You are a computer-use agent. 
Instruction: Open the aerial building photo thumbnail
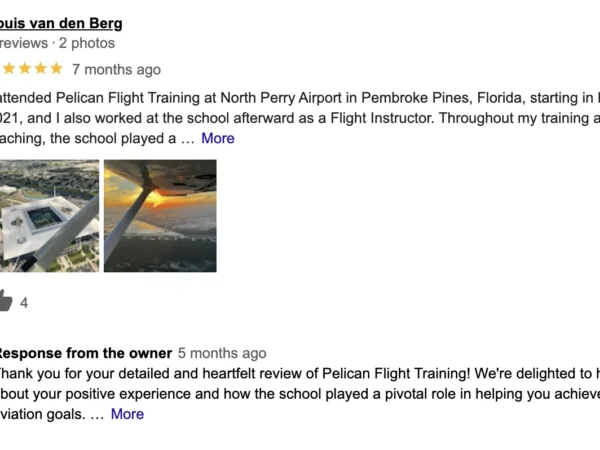[49, 216]
